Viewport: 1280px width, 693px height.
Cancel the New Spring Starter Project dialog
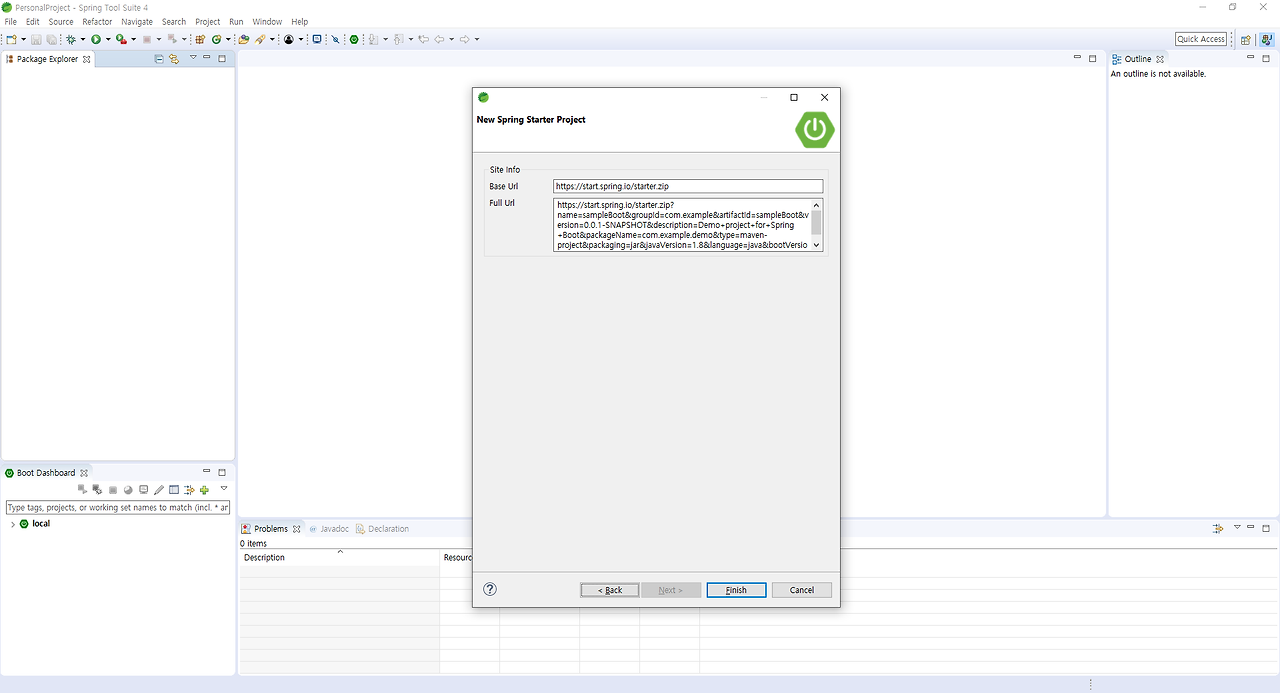click(x=802, y=590)
